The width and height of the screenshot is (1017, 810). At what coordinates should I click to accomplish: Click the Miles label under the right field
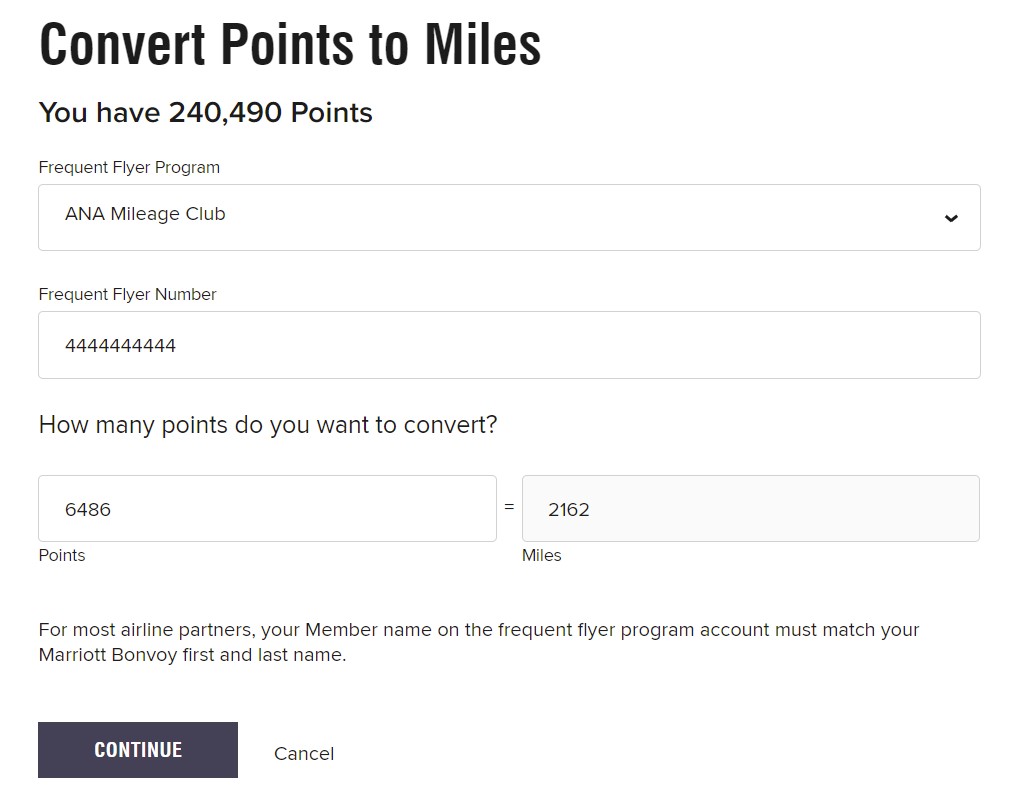[x=542, y=555]
